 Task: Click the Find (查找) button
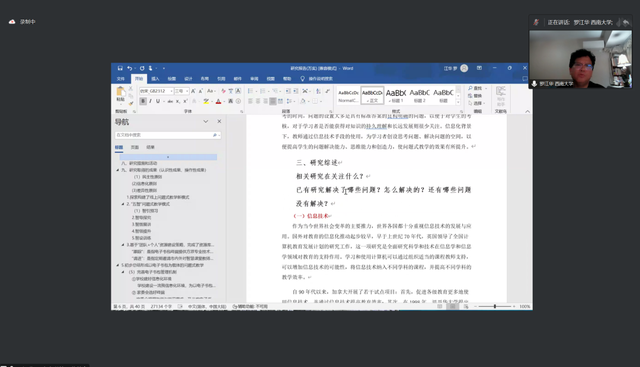(x=476, y=88)
